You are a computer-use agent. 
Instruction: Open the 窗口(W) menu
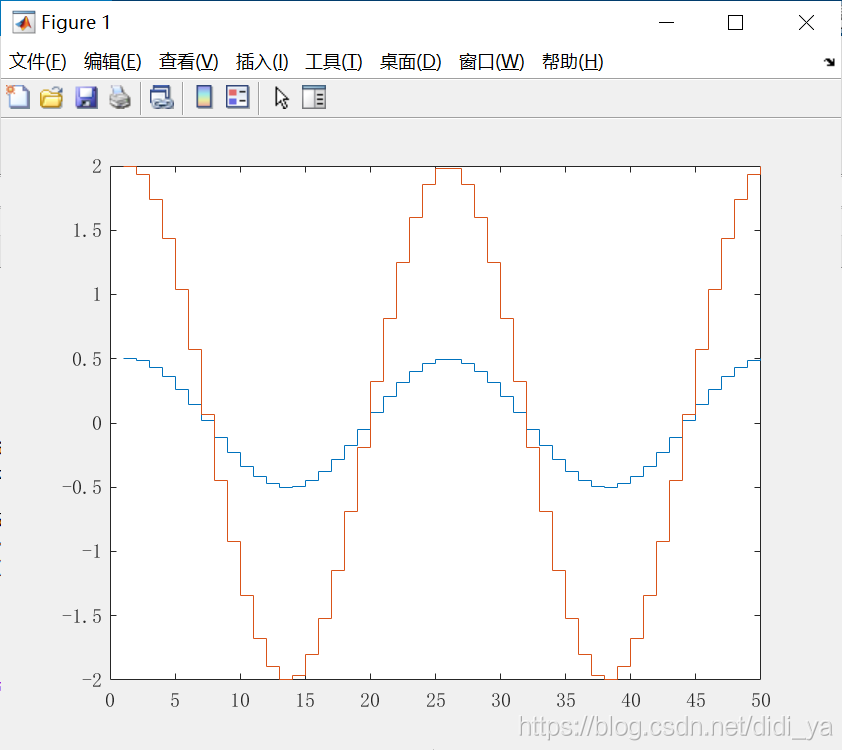[491, 62]
